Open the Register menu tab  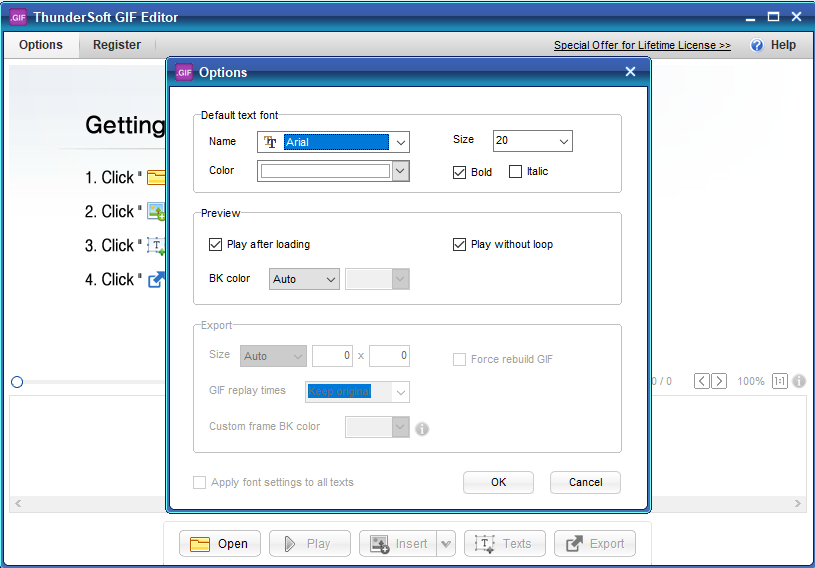click(117, 45)
